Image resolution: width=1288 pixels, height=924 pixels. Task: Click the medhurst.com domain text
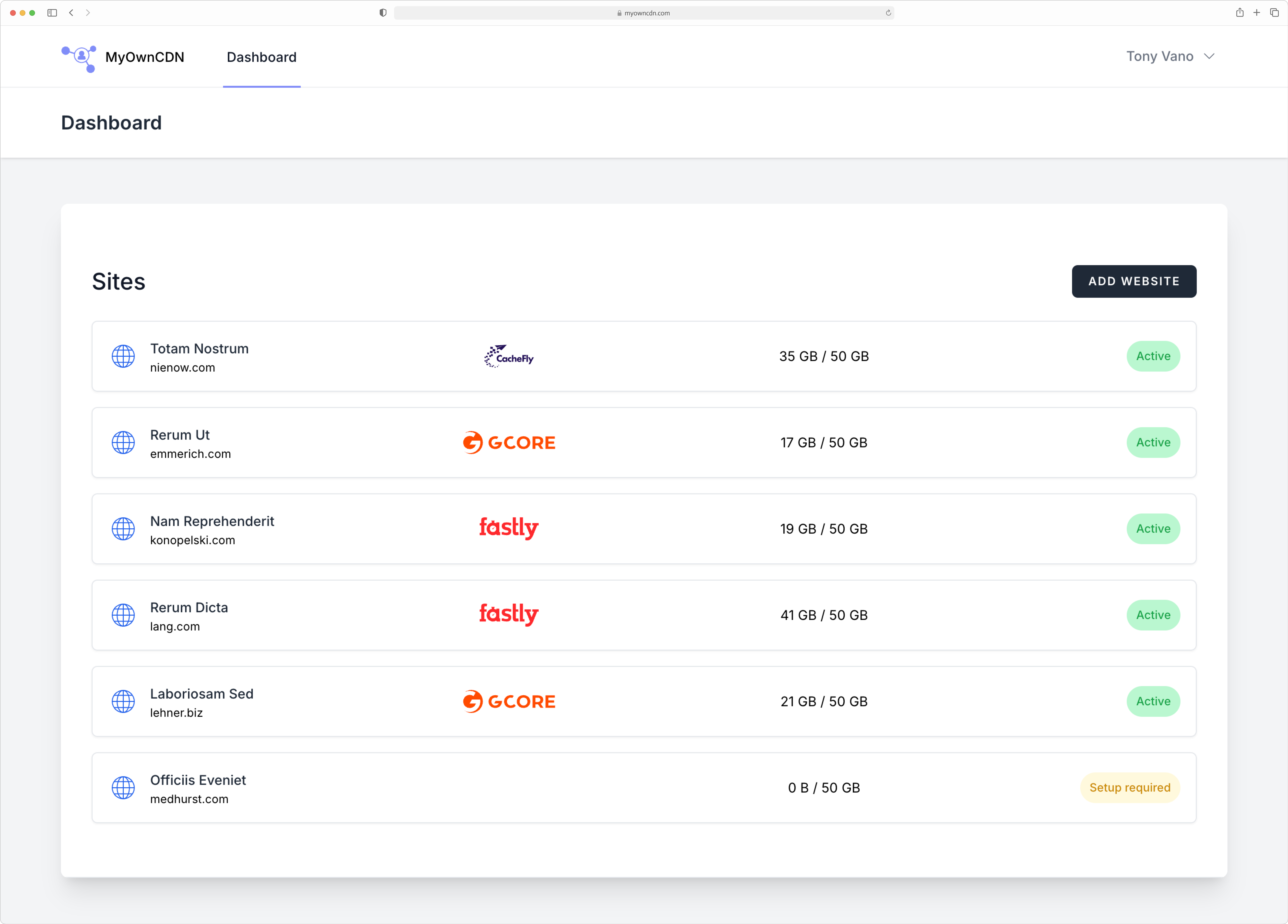click(x=189, y=799)
